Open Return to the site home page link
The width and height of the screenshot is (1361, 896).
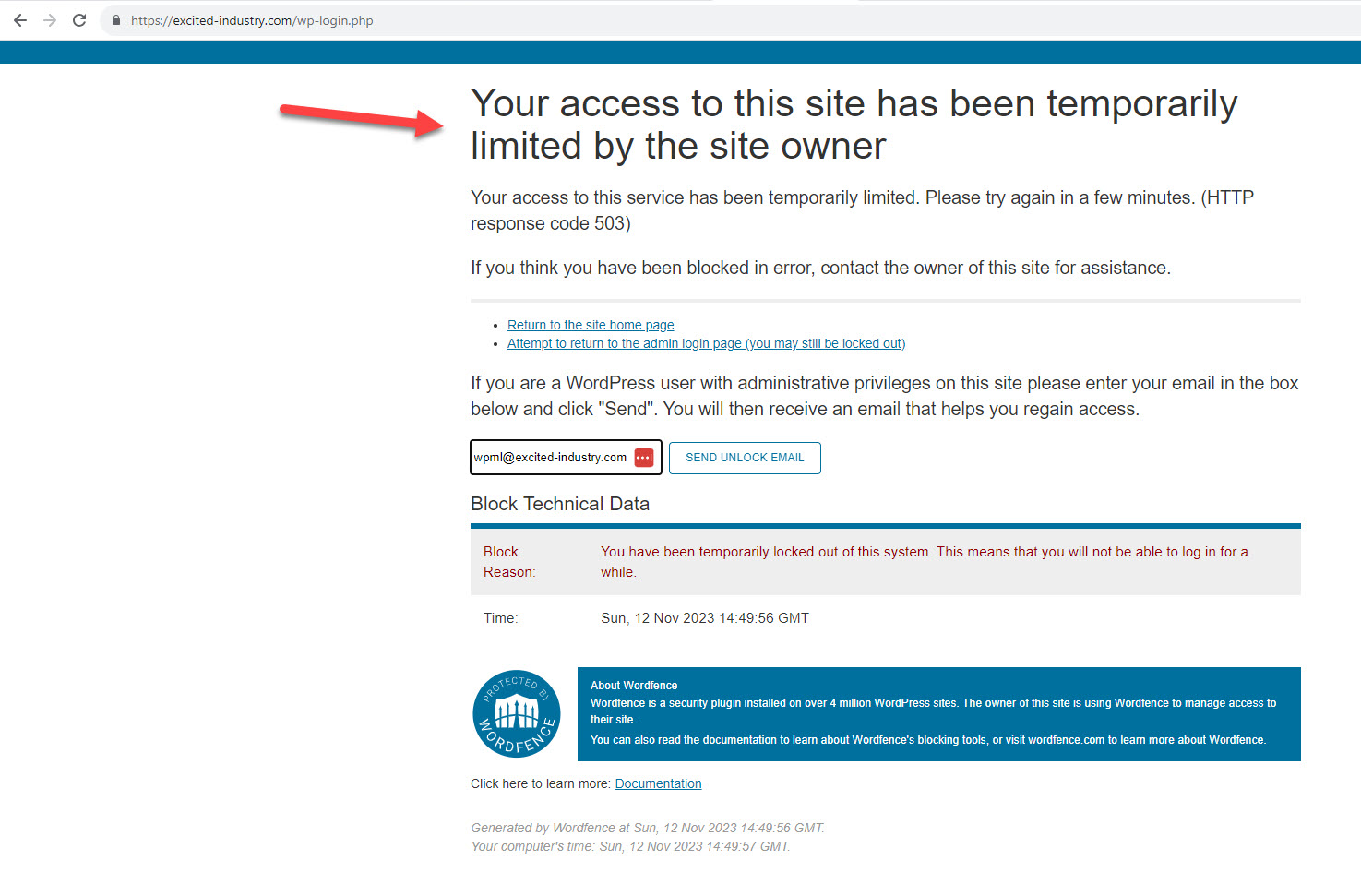click(591, 325)
